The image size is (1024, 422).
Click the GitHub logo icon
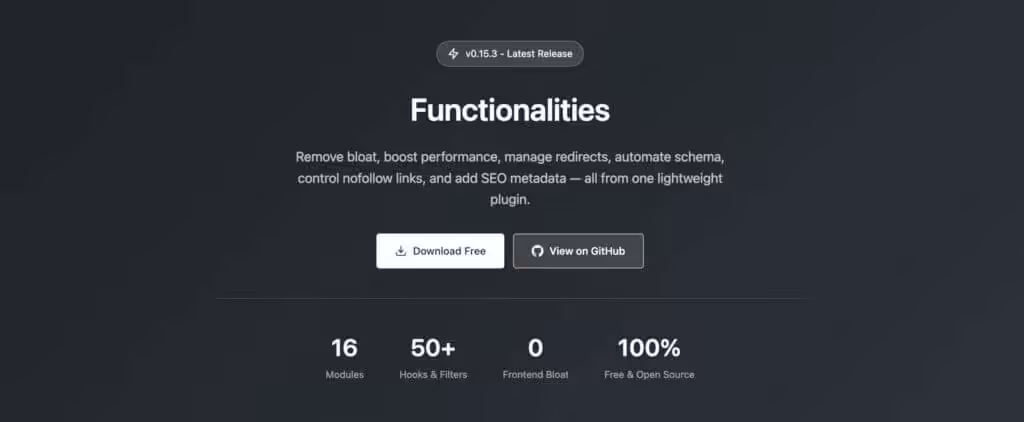click(x=537, y=251)
